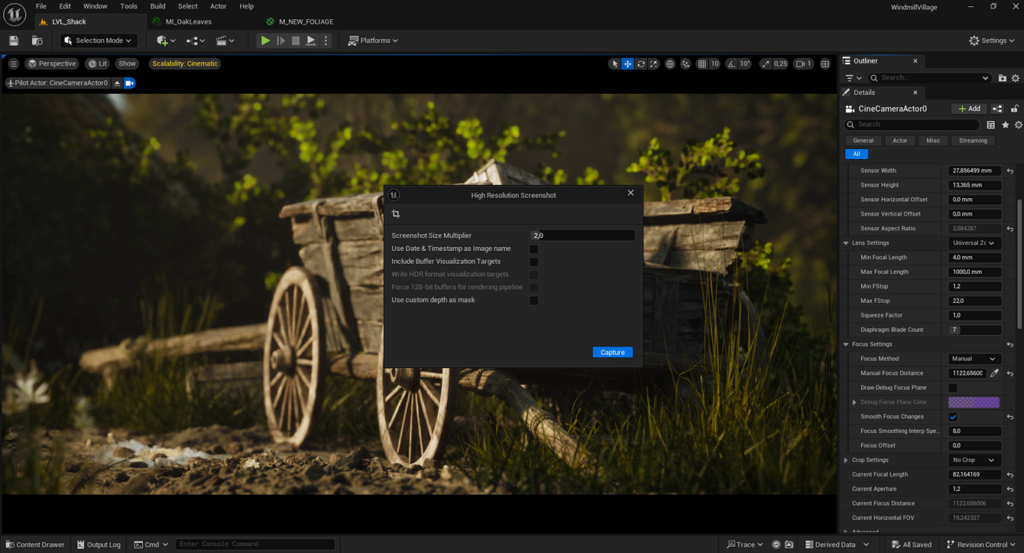
Task: Click the Details lock icon
Action: pos(1014,109)
